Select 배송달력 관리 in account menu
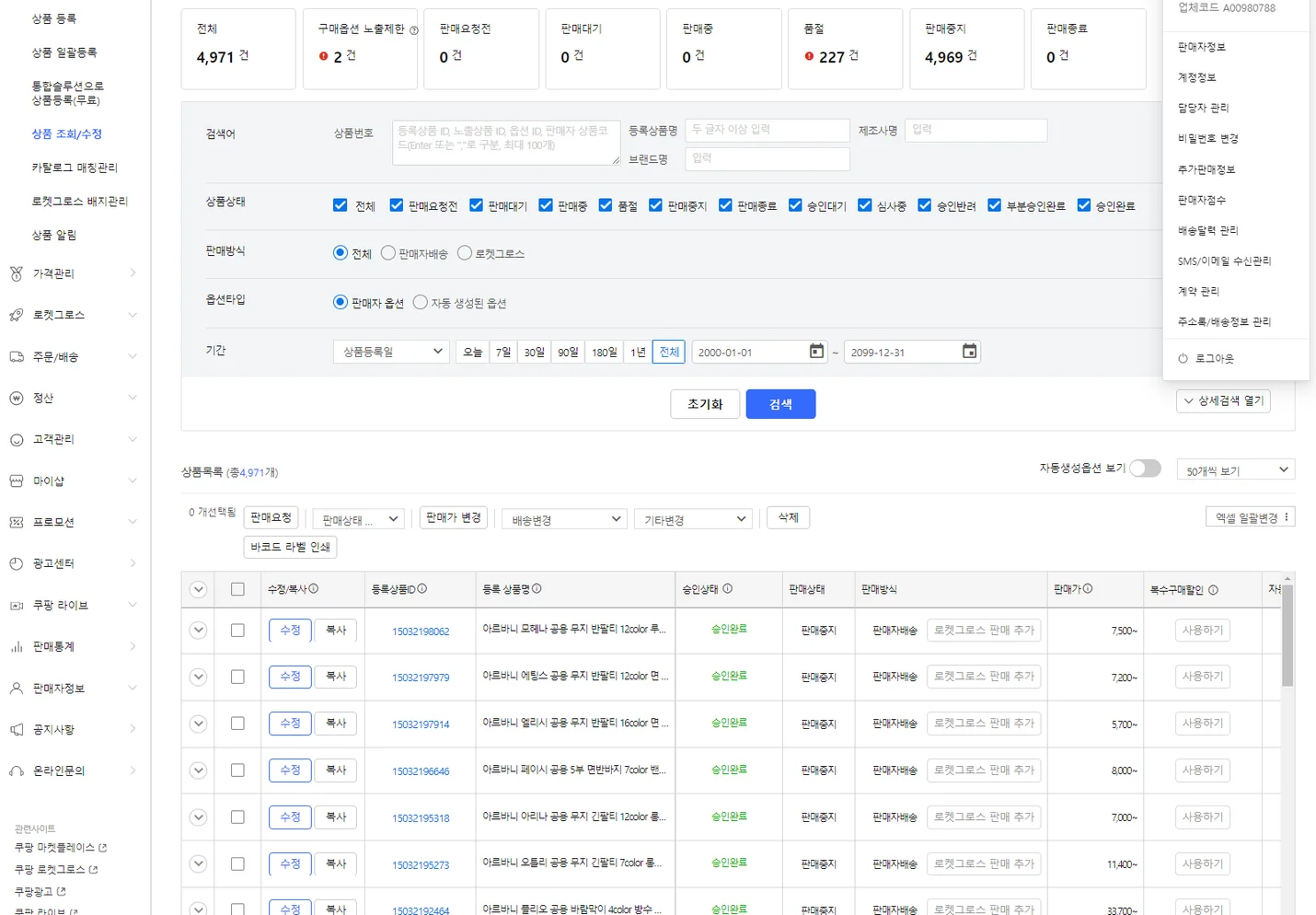1316x915 pixels. tap(1208, 230)
